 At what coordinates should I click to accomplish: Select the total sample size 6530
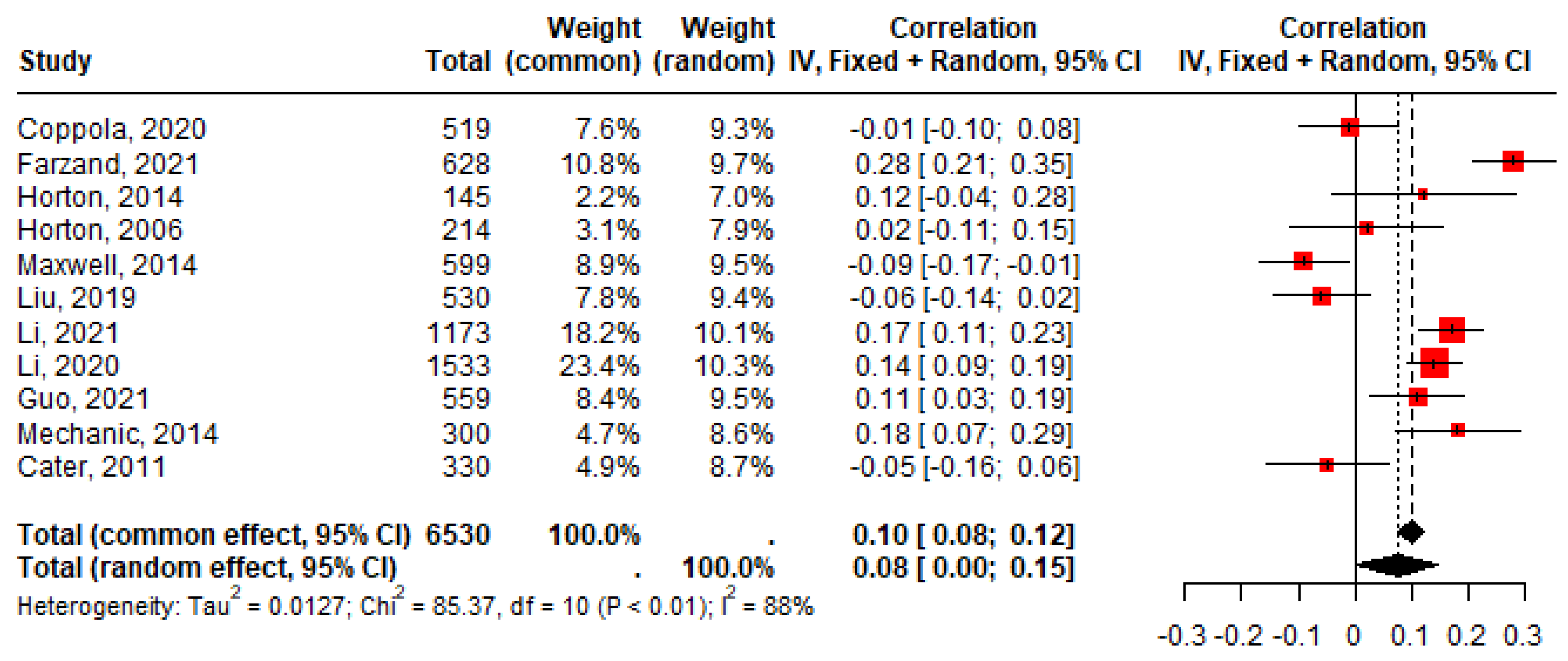tap(458, 535)
